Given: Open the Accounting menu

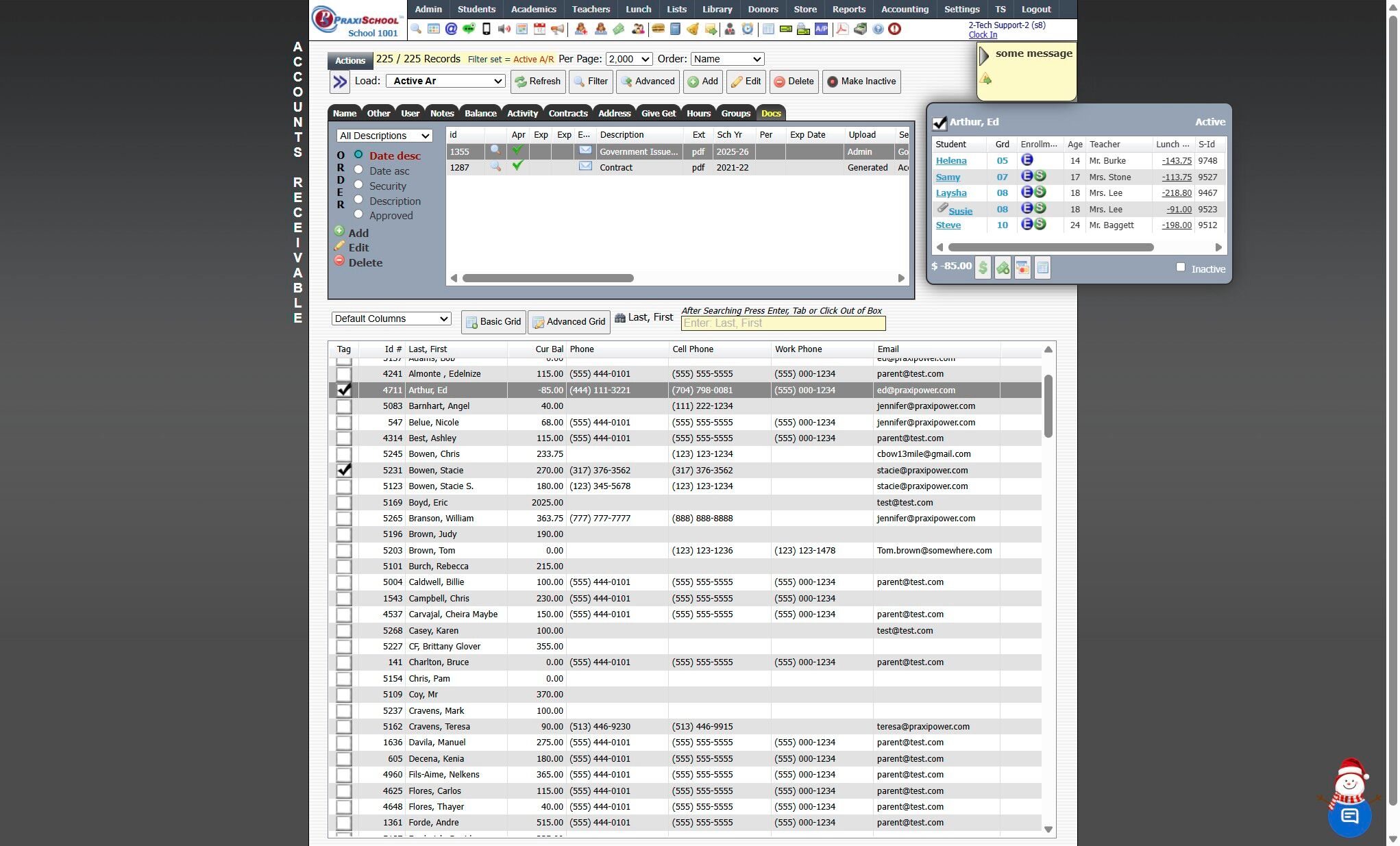Looking at the screenshot, I should 905,9.
